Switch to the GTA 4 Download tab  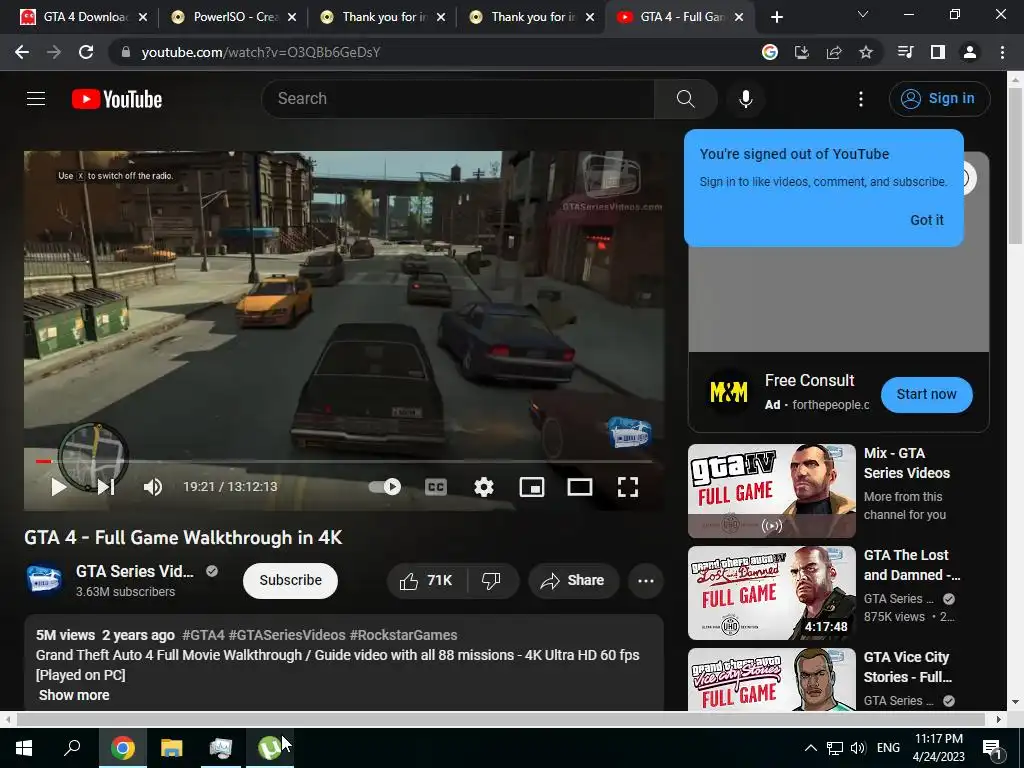(84, 17)
